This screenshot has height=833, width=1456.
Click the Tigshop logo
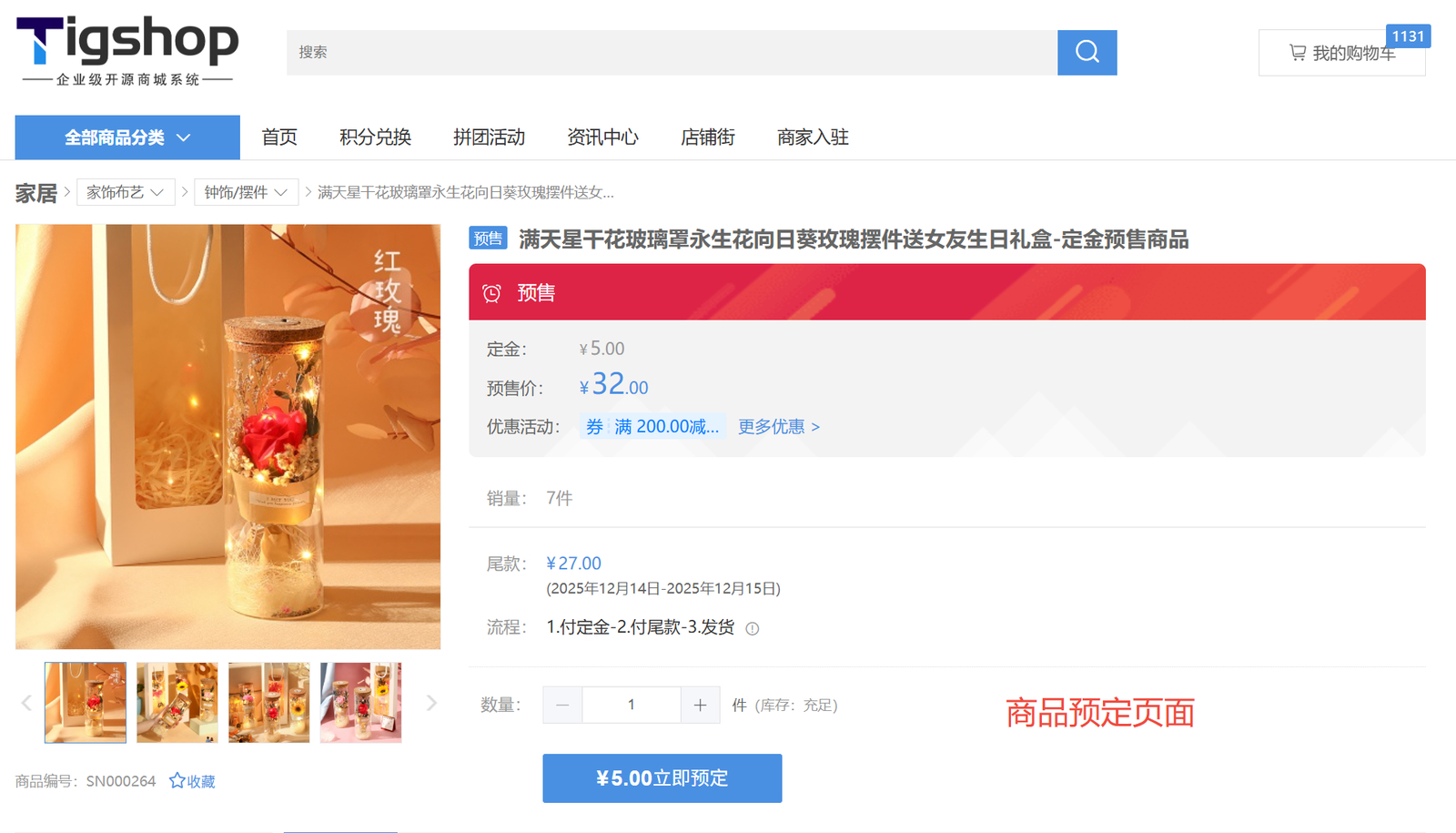[127, 51]
